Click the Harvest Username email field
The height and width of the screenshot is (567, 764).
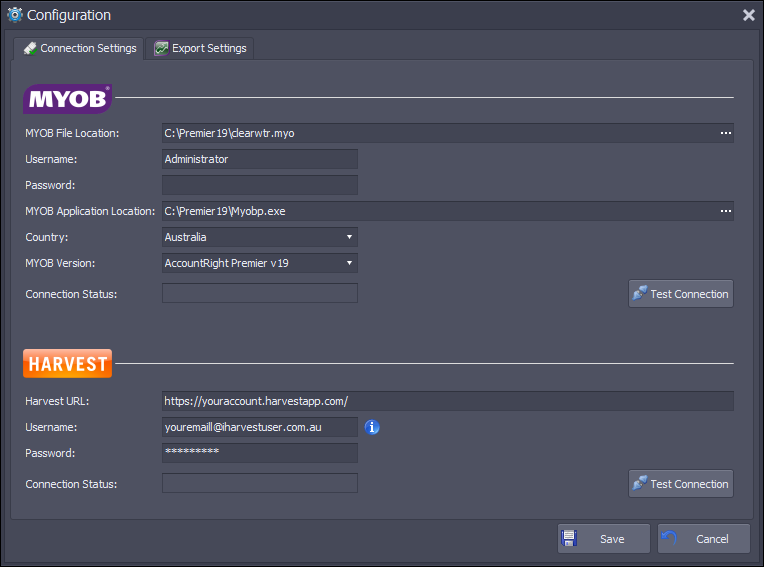tap(260, 427)
